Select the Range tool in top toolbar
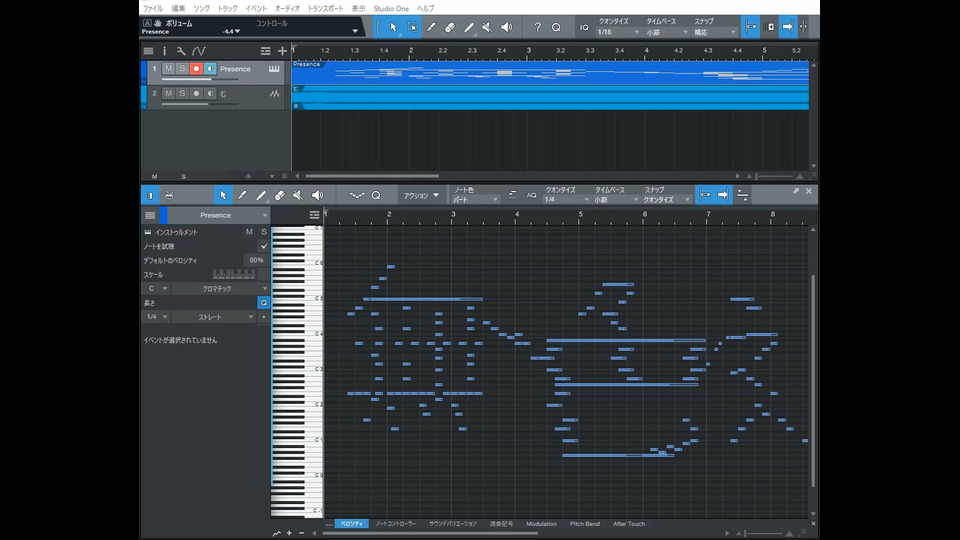The width and height of the screenshot is (960, 540). tap(413, 27)
